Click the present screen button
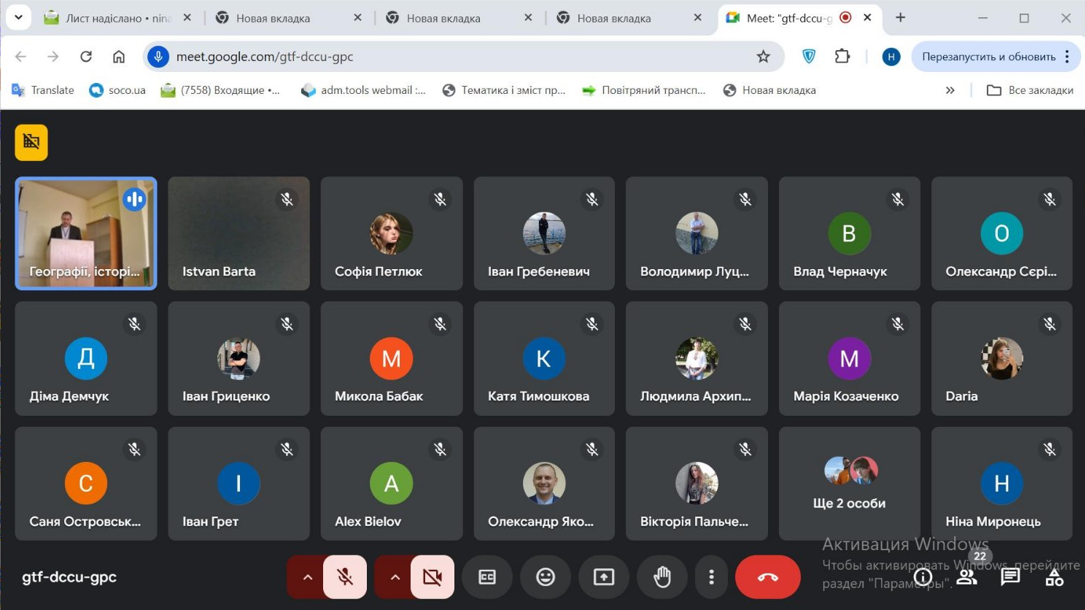 click(x=604, y=577)
